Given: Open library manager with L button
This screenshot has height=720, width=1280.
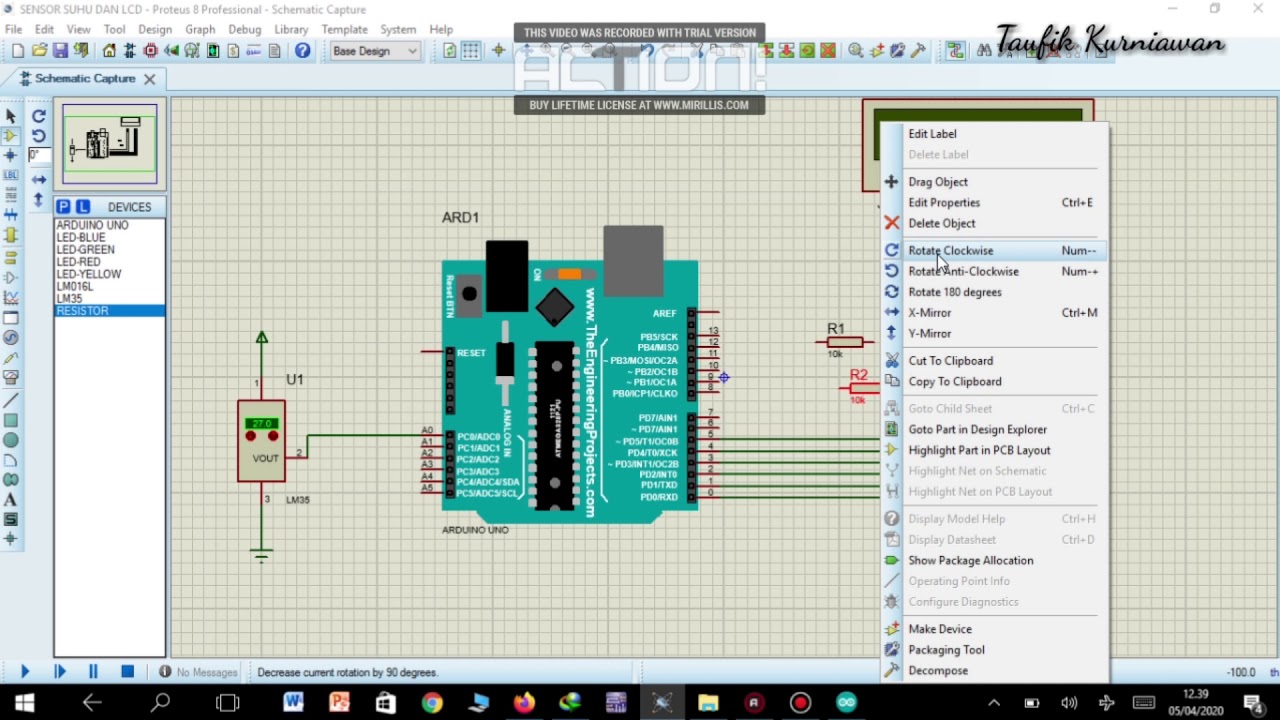Looking at the screenshot, I should click(83, 207).
